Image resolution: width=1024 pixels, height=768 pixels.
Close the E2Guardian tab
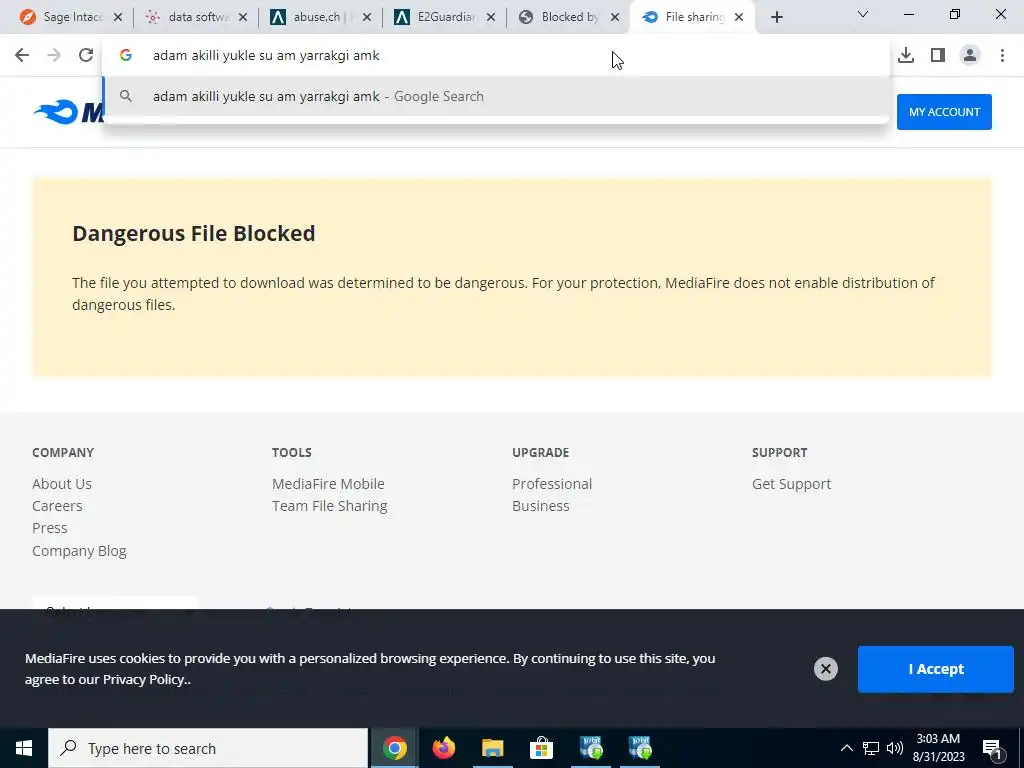tap(490, 18)
